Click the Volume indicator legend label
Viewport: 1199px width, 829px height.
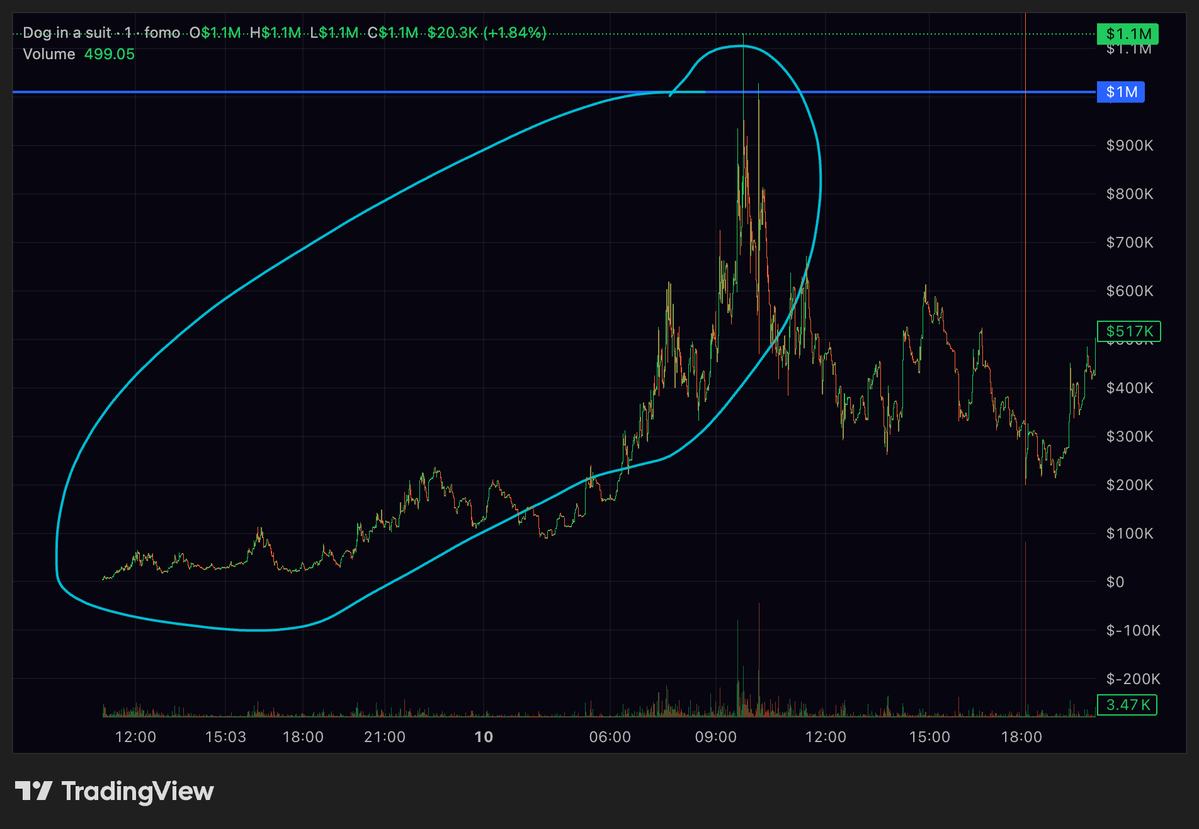tap(49, 54)
